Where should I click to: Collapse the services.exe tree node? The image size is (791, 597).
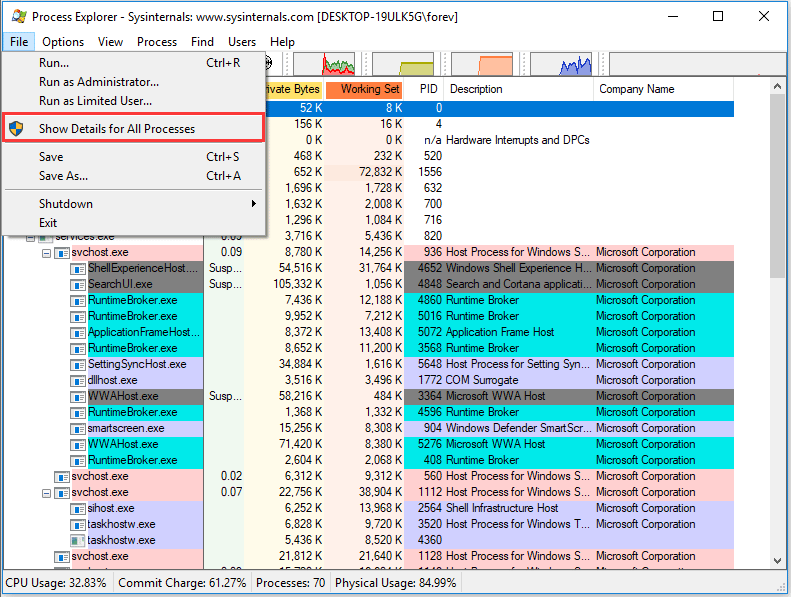point(30,237)
